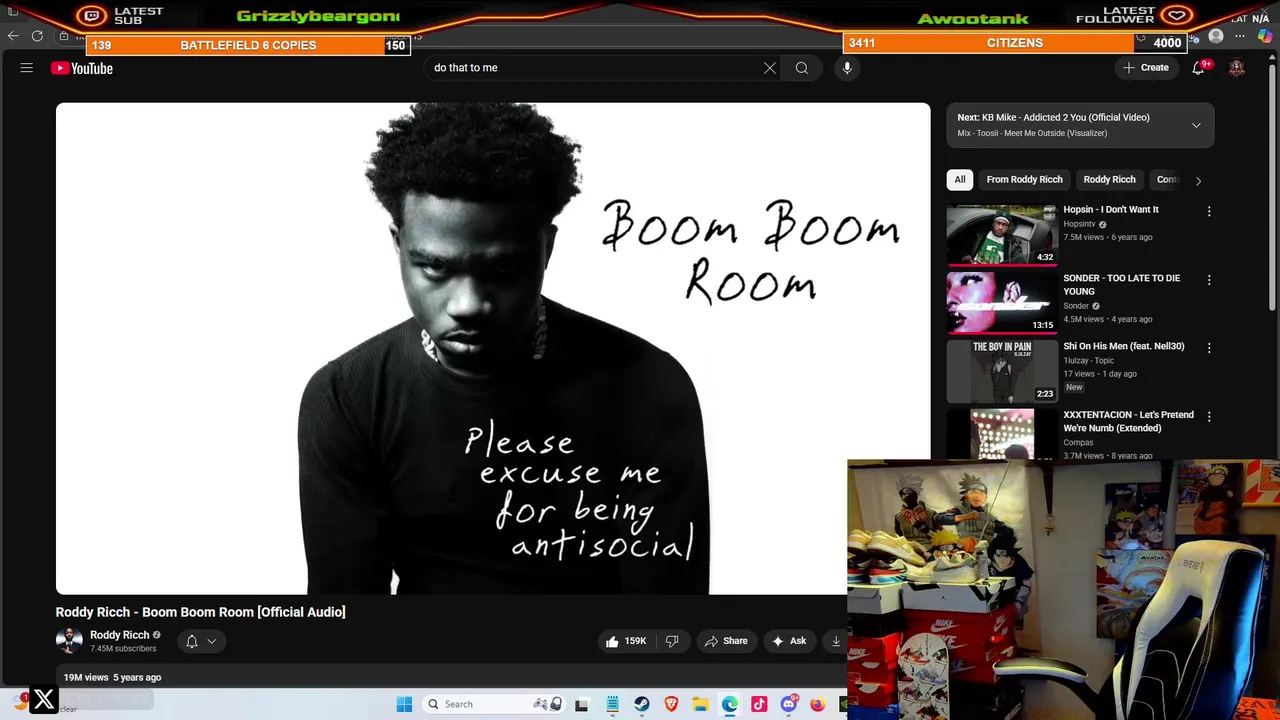Open the YouTube guide hamburger menu
Image resolution: width=1280 pixels, height=720 pixels.
click(27, 68)
